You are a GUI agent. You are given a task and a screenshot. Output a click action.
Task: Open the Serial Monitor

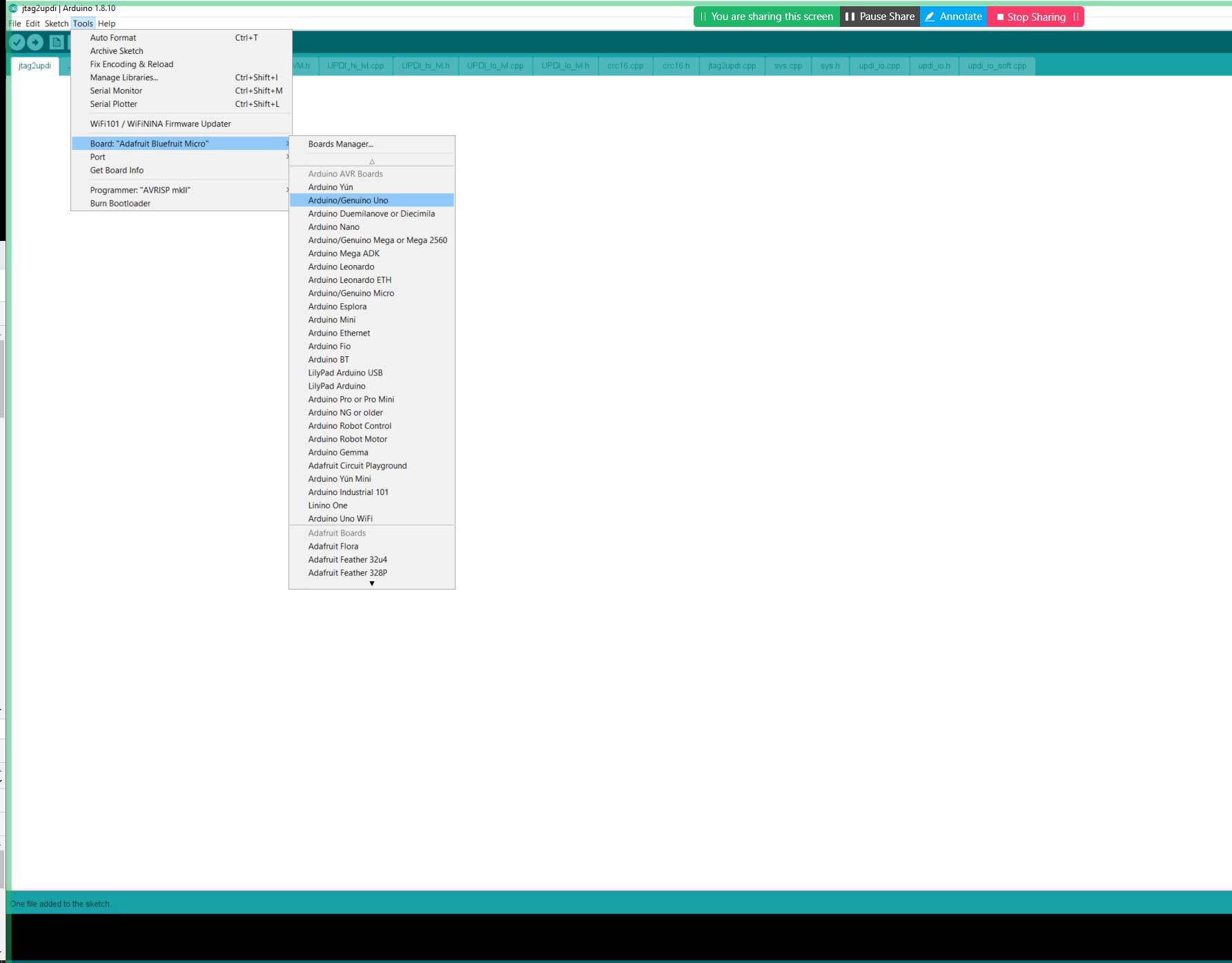point(182,90)
